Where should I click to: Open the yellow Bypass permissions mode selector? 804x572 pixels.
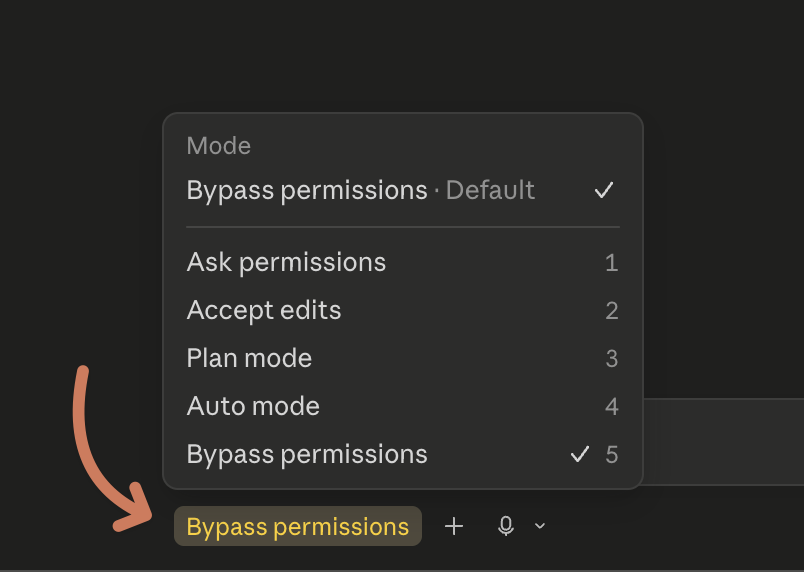click(298, 526)
